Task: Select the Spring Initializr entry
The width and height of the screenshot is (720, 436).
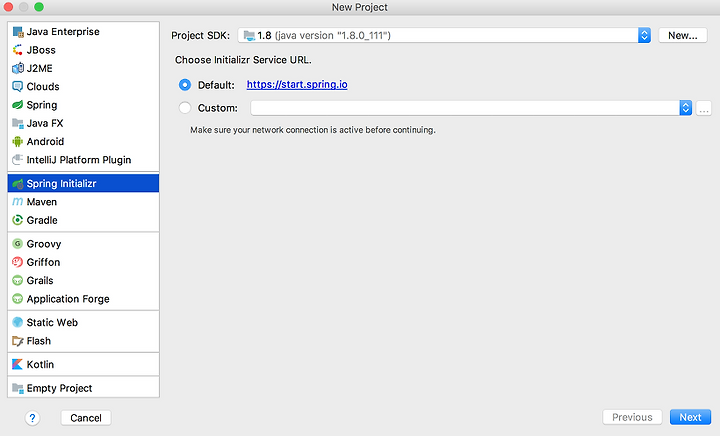Action: point(84,184)
